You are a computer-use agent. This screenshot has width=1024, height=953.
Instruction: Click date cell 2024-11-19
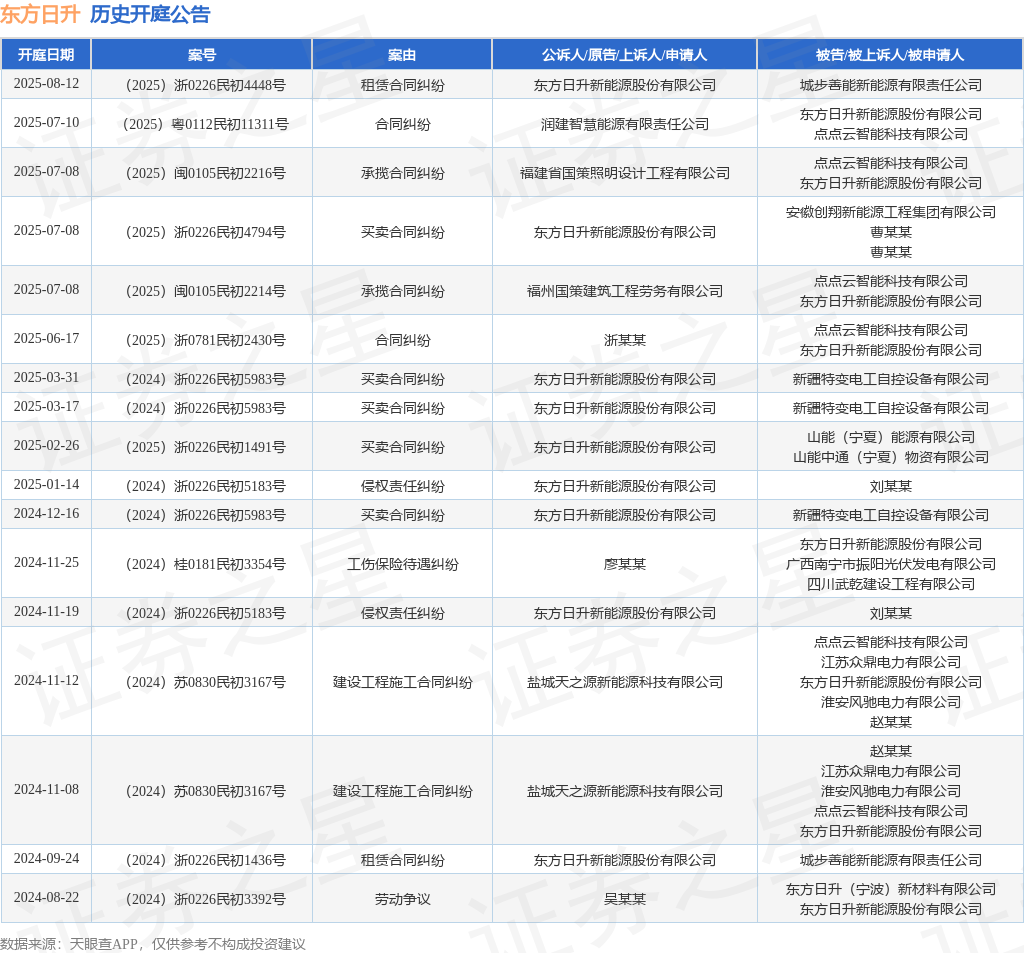tap(46, 611)
